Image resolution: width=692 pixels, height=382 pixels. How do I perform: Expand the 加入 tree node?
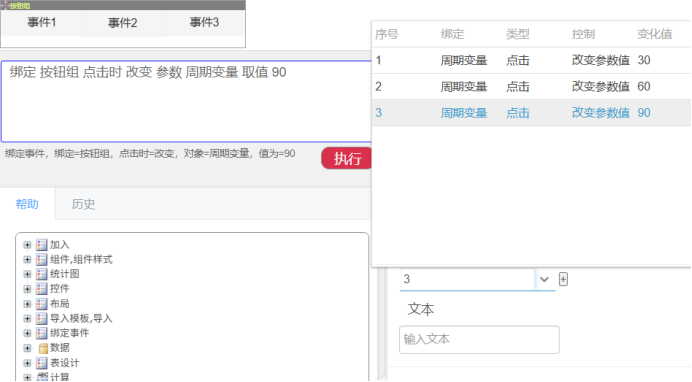(x=27, y=245)
